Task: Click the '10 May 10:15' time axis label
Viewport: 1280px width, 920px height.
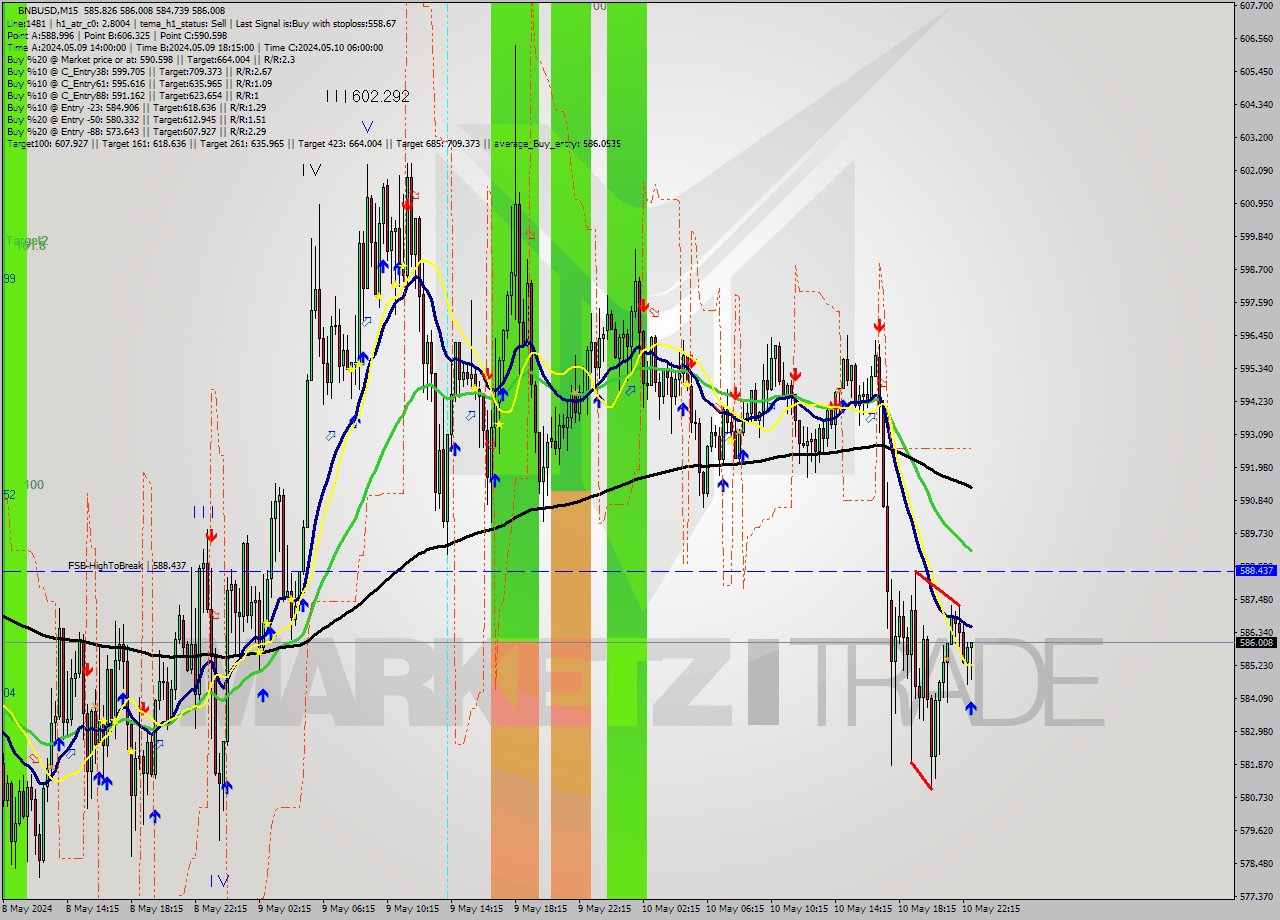Action: 799,909
